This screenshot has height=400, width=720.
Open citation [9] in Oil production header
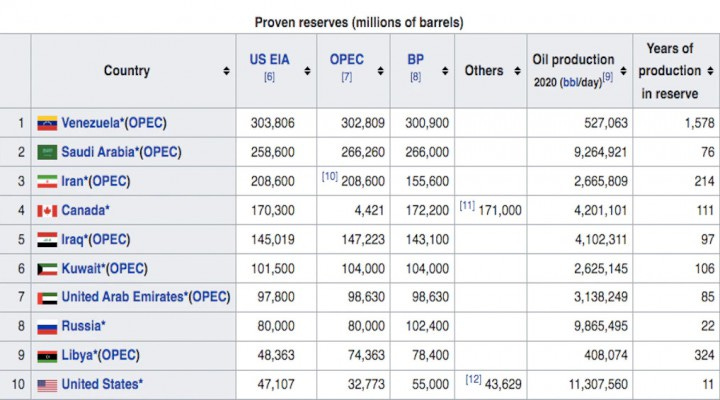pos(608,77)
